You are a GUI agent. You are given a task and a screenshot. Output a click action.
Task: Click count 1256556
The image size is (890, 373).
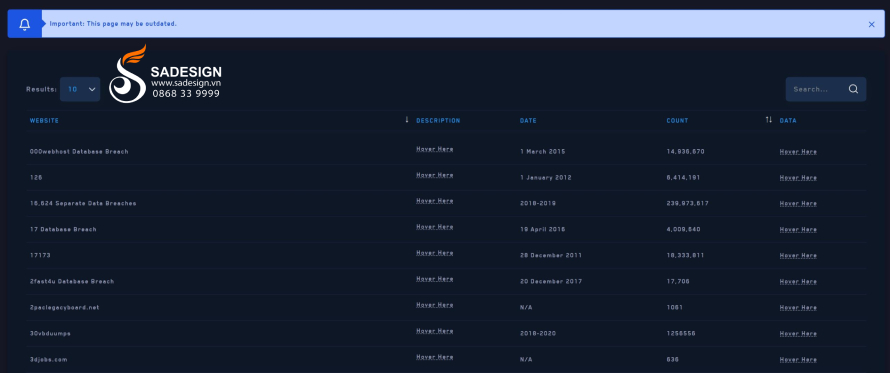681,334
